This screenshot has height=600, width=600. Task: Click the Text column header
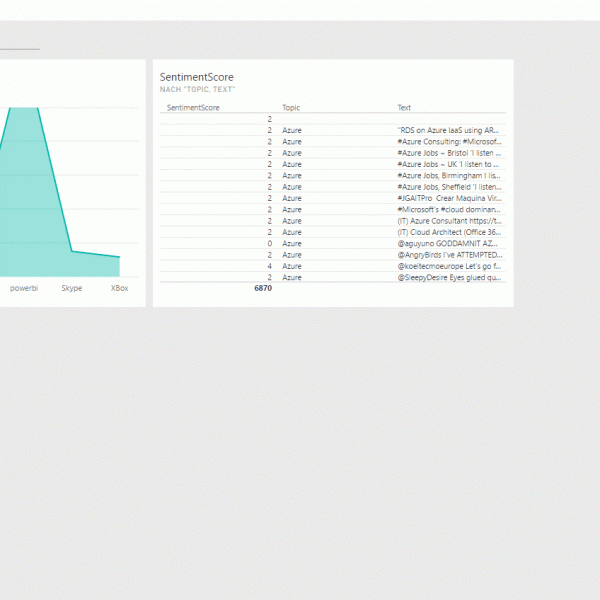coord(404,107)
